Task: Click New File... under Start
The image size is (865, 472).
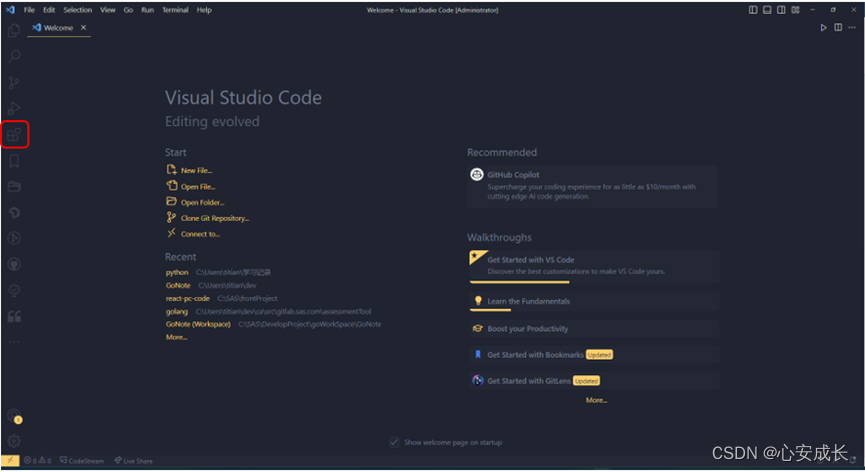Action: tap(189, 170)
